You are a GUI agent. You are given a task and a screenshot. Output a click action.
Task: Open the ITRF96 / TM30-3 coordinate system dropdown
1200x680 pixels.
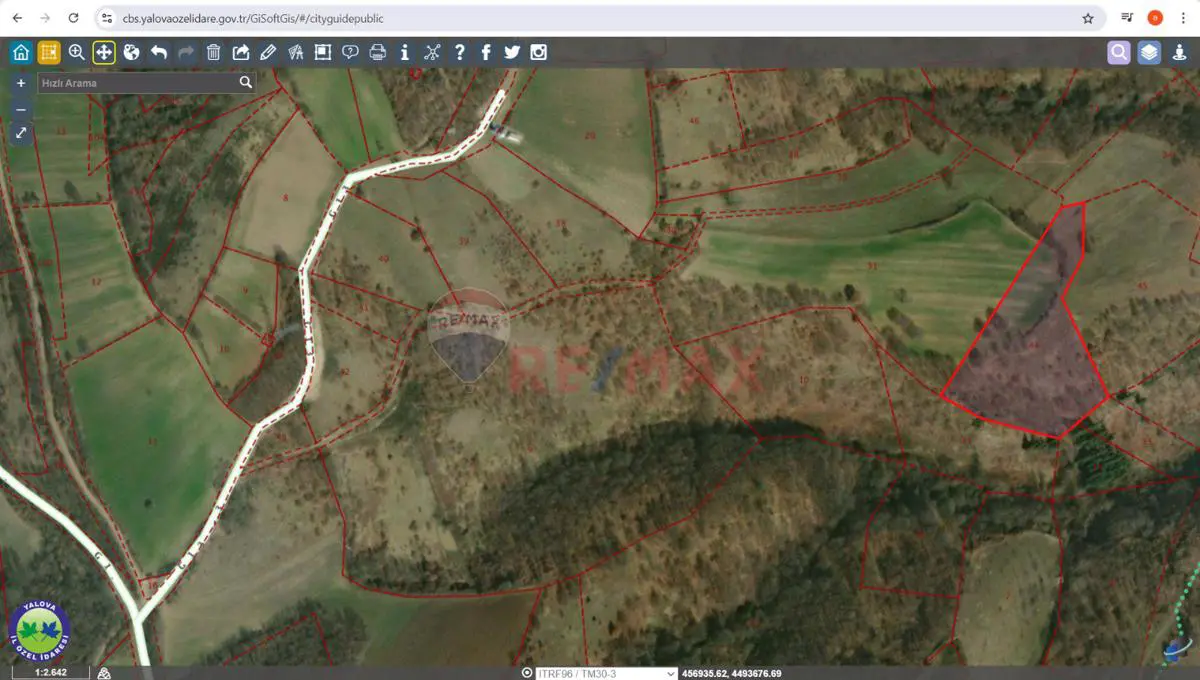coord(607,673)
